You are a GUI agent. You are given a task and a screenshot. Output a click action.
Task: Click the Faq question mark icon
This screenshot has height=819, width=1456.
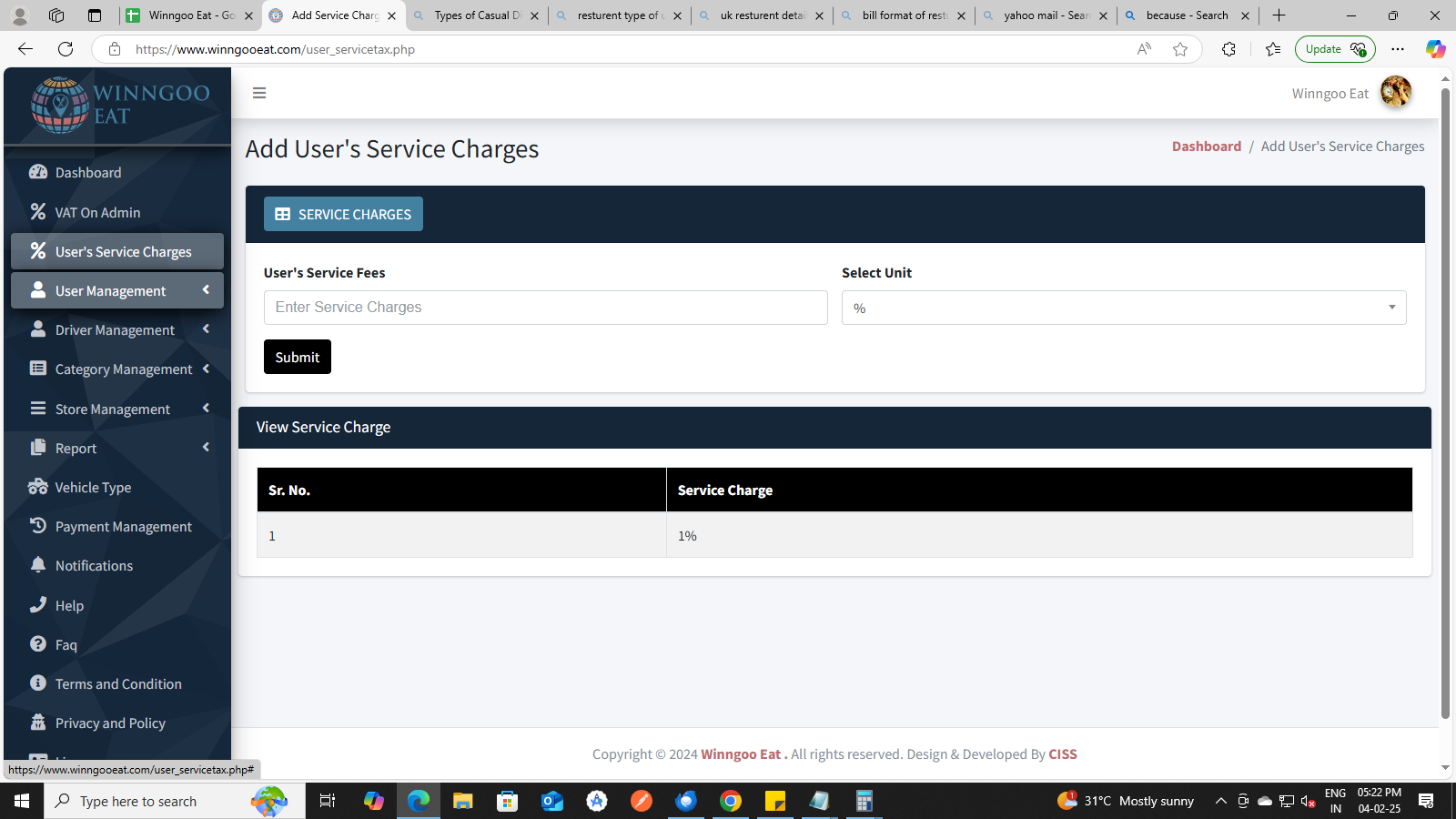coord(38,644)
